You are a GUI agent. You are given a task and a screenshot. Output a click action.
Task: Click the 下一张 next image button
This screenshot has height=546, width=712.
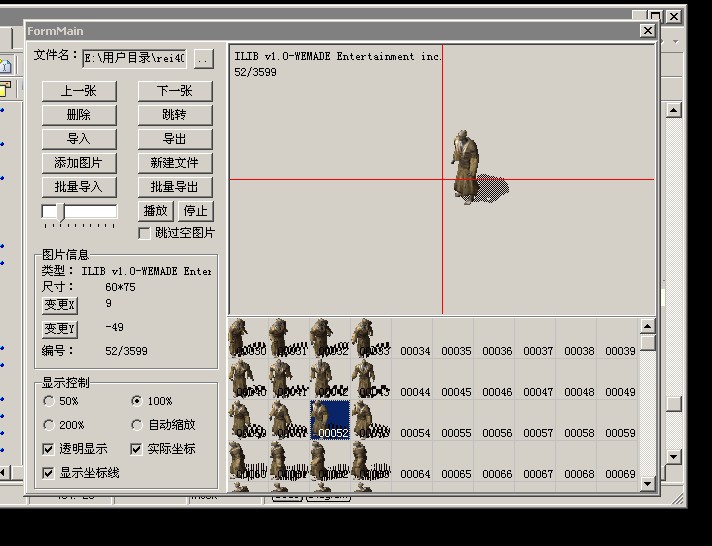click(175, 91)
